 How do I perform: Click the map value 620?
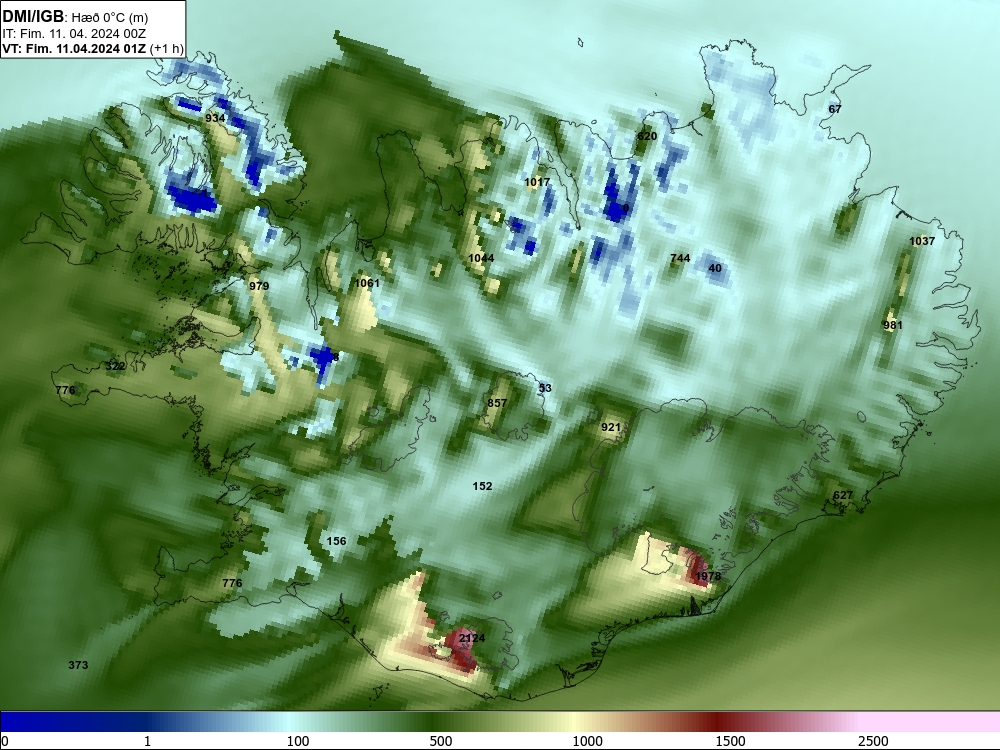(647, 136)
